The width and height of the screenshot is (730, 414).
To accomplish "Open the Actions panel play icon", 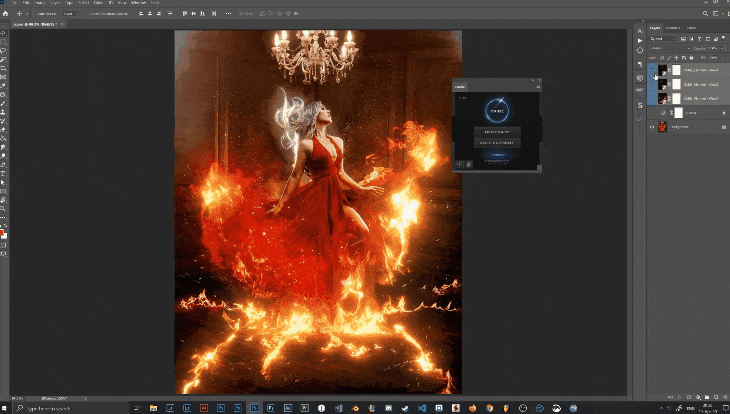I will pyautogui.click(x=640, y=41).
